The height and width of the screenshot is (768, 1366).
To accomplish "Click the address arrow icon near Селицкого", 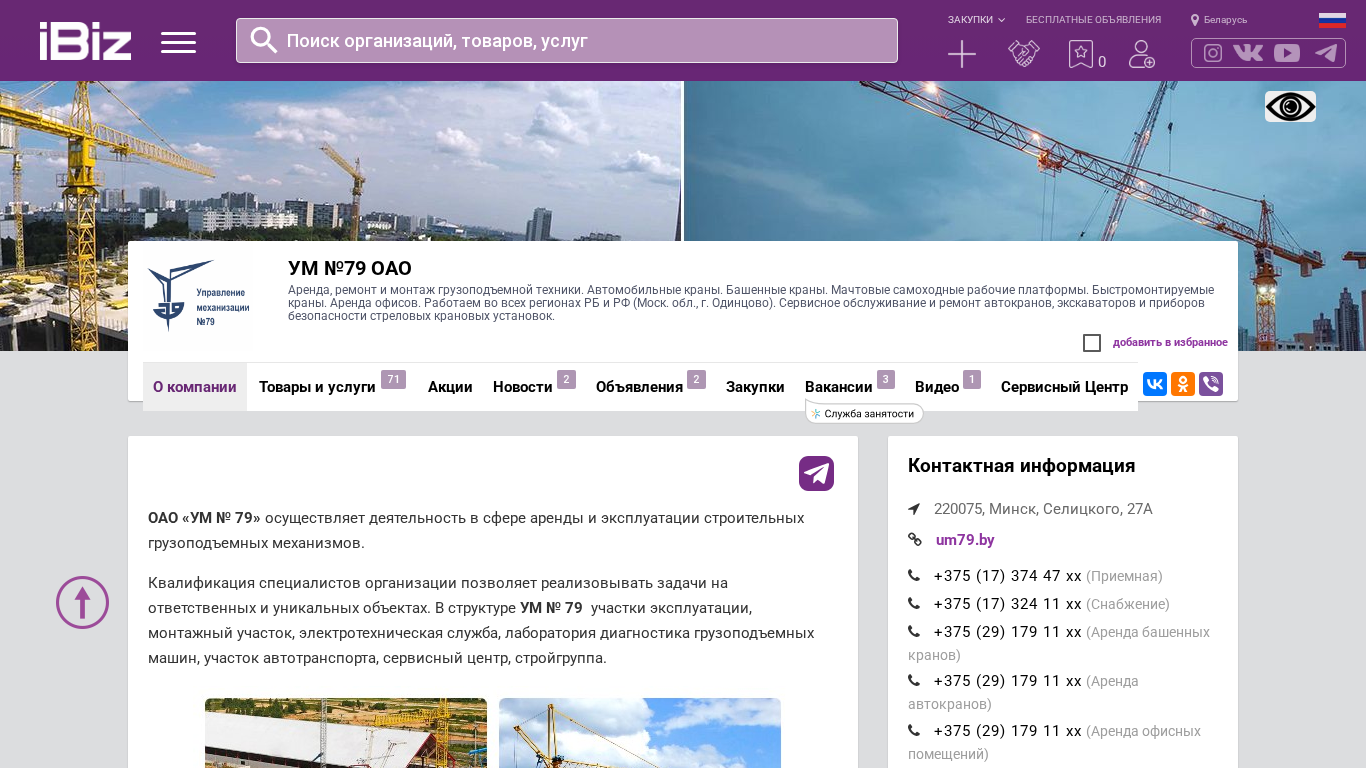I will click(x=914, y=509).
